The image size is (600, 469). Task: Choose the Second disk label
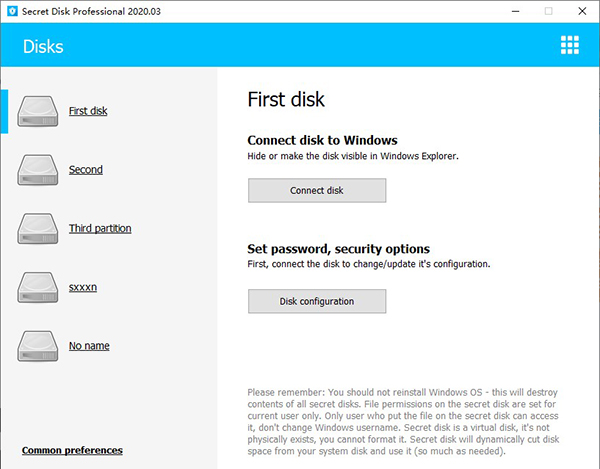86,170
